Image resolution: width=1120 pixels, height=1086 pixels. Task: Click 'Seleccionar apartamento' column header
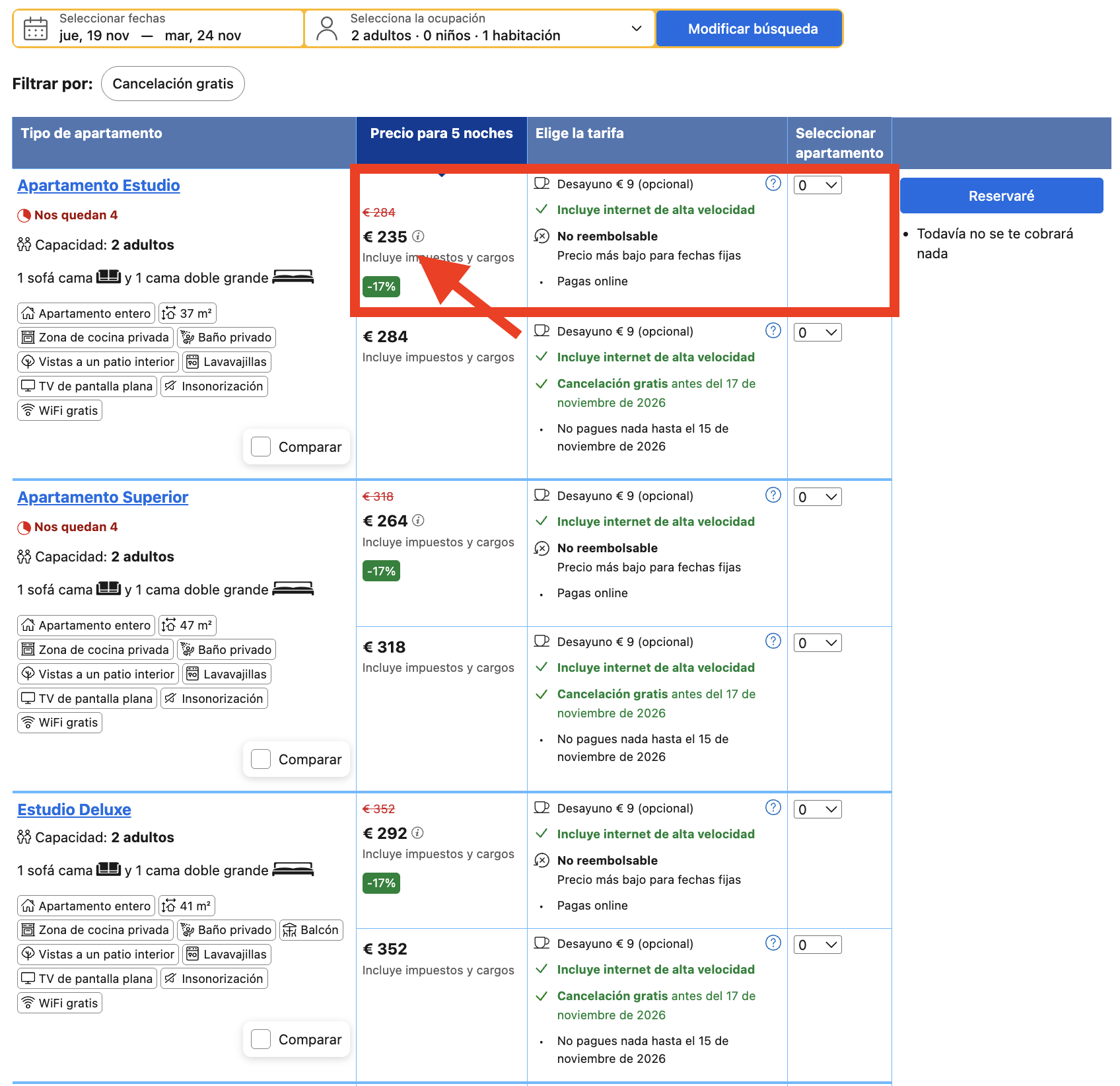(x=839, y=143)
